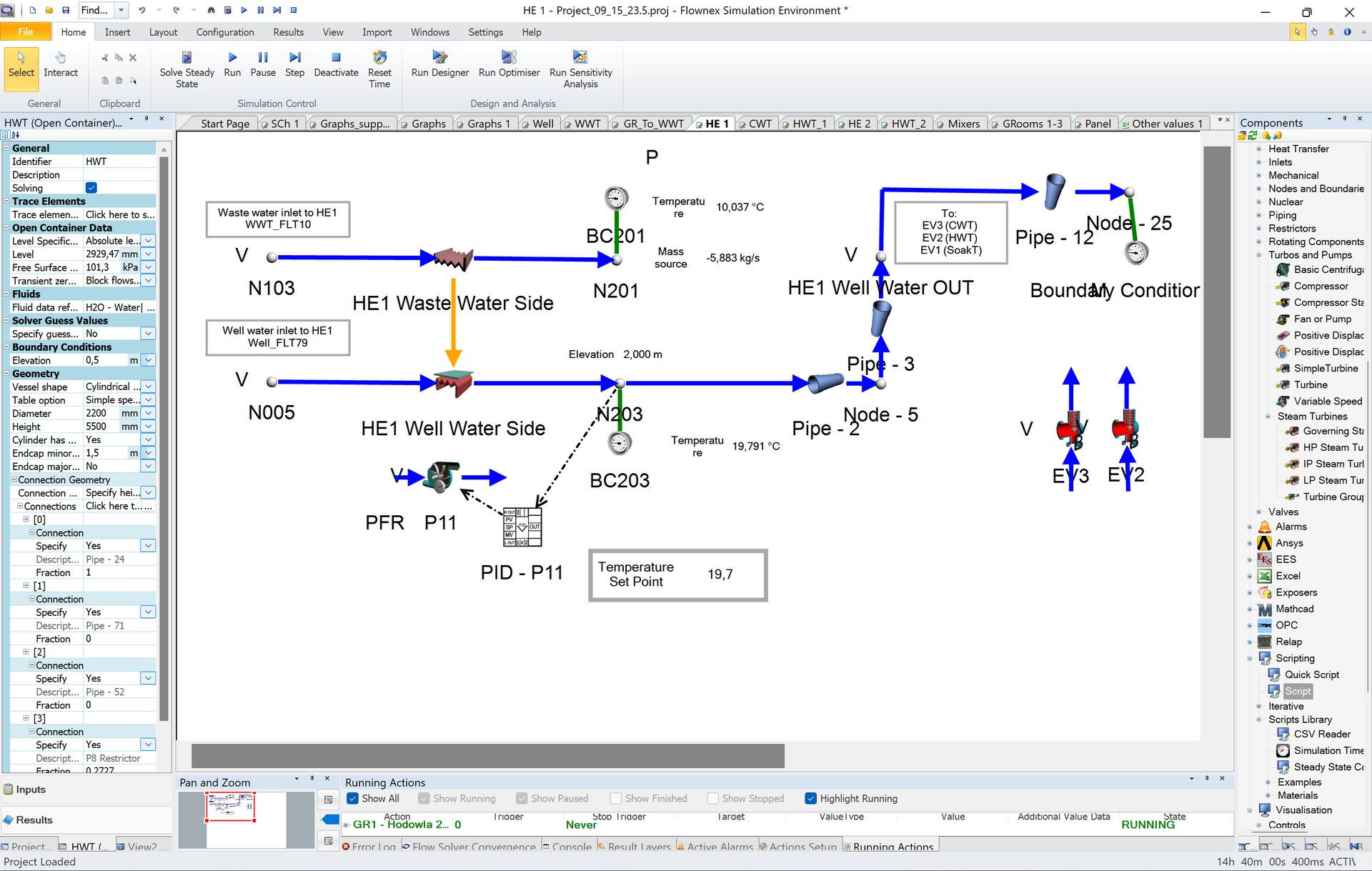1372x871 pixels.
Task: Enable Show Finished checkbox
Action: [x=616, y=798]
